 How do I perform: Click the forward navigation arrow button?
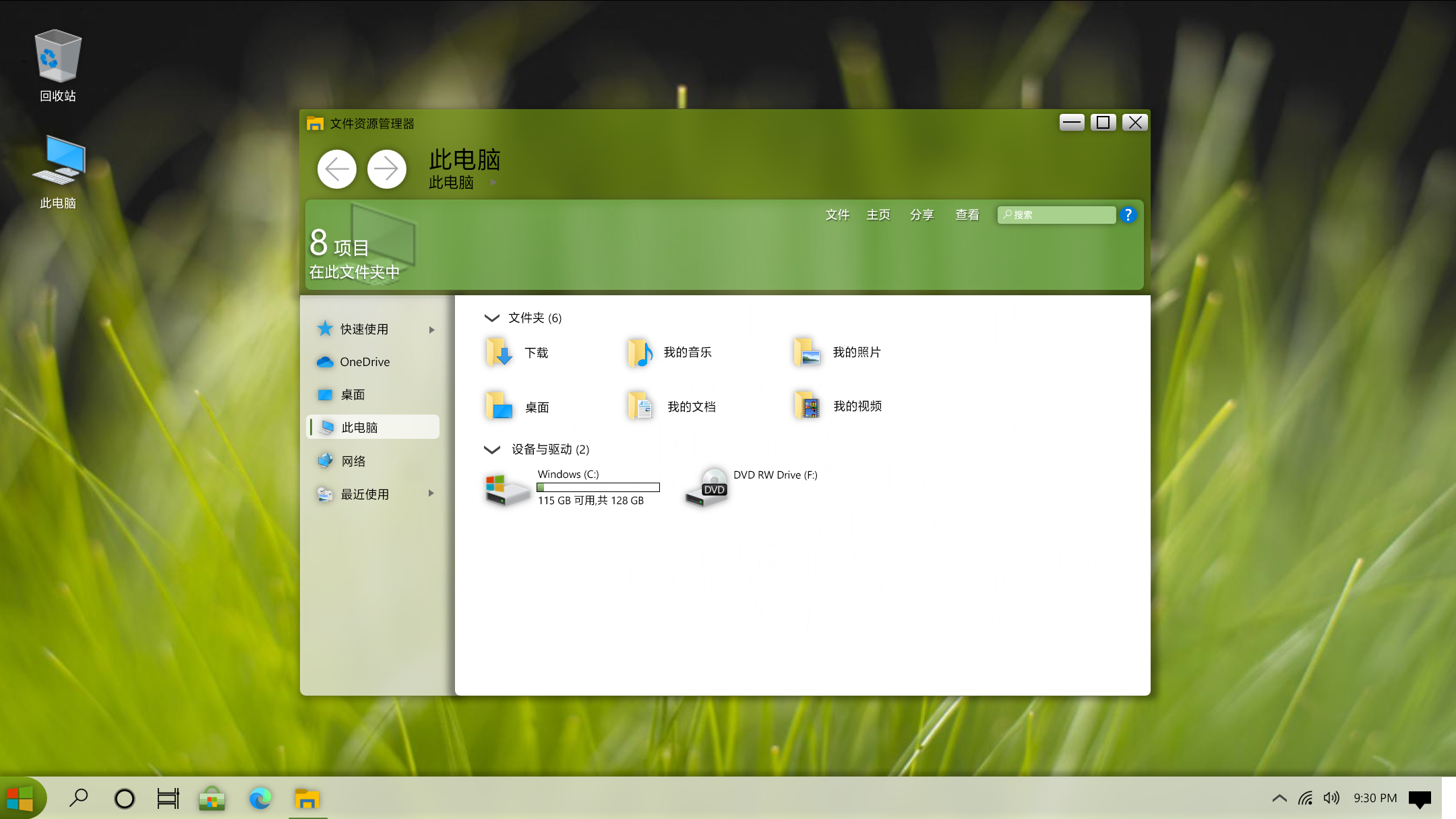tap(386, 169)
